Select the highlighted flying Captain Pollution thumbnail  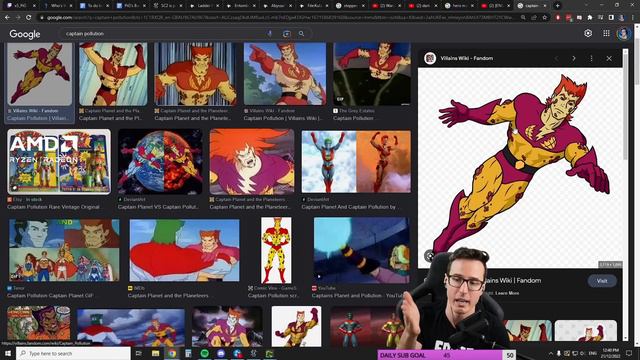40,74
